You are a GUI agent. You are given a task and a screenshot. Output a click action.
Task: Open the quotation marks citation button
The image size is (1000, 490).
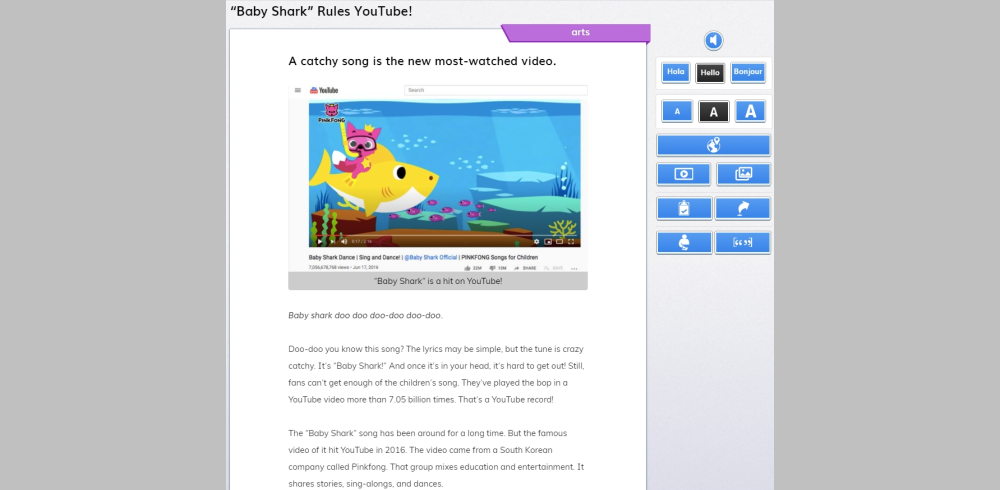coord(742,242)
